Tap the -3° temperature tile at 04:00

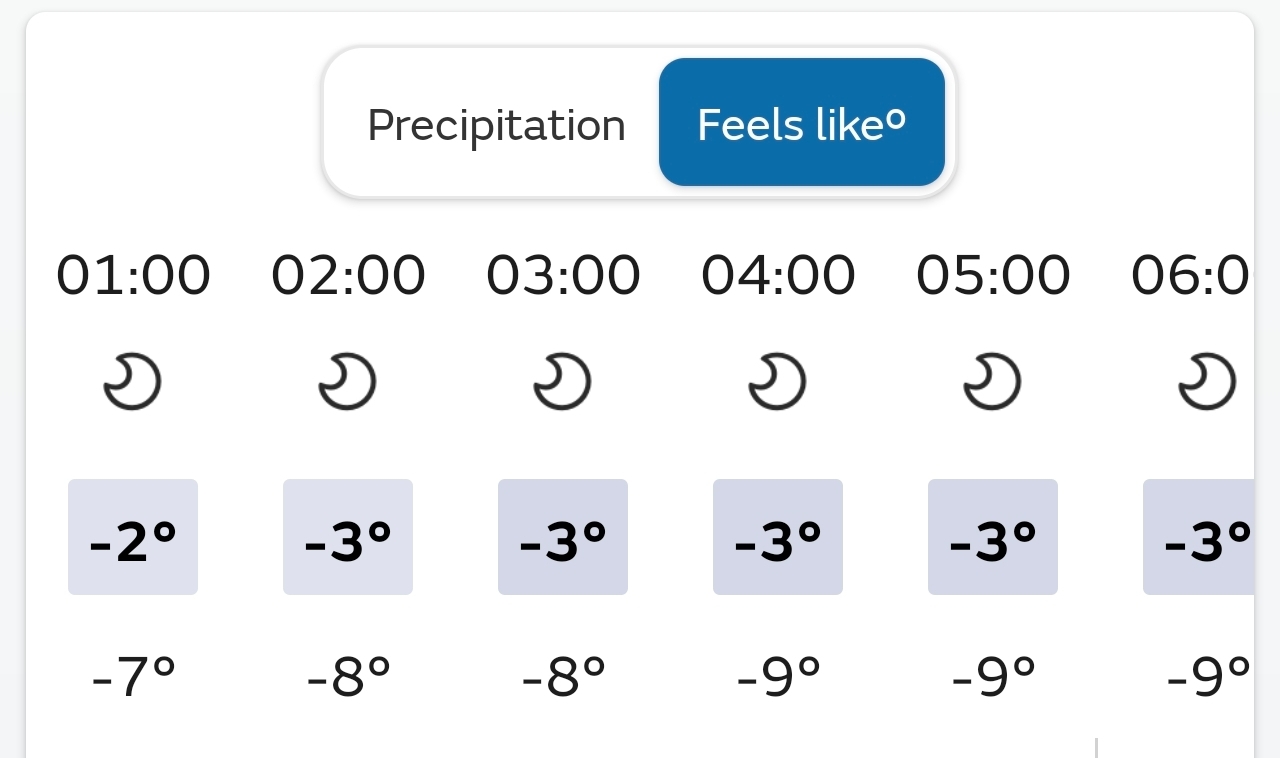[x=778, y=537]
